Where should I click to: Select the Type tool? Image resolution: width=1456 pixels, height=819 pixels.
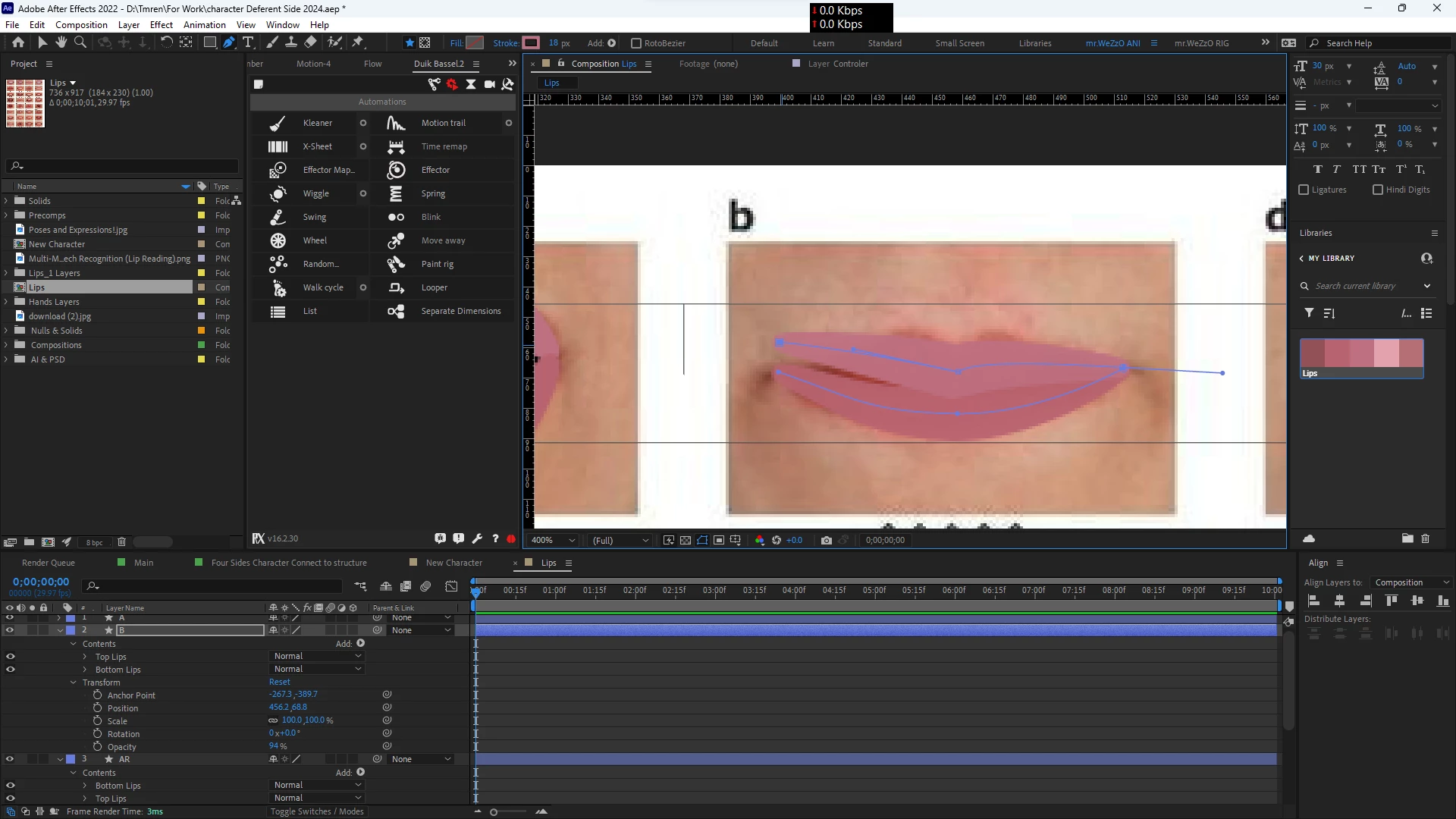[248, 42]
